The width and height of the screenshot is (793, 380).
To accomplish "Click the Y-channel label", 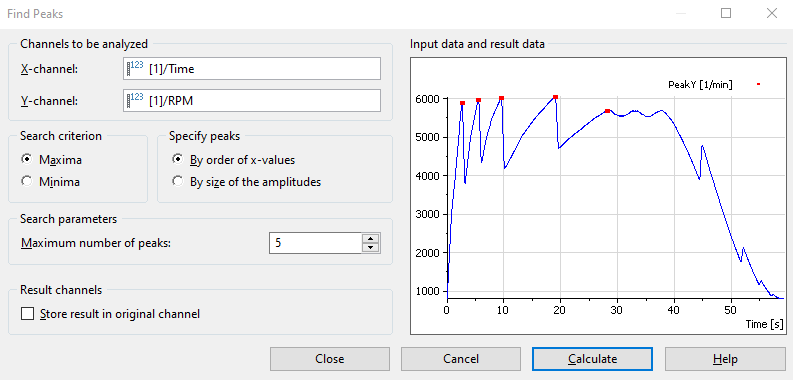I will [49, 101].
